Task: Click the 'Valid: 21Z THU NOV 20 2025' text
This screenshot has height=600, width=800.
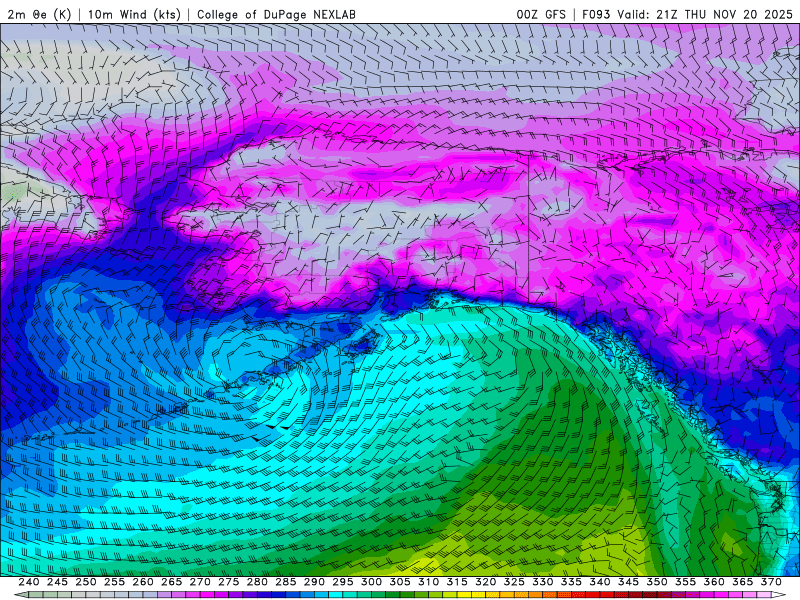Action: 705,14
